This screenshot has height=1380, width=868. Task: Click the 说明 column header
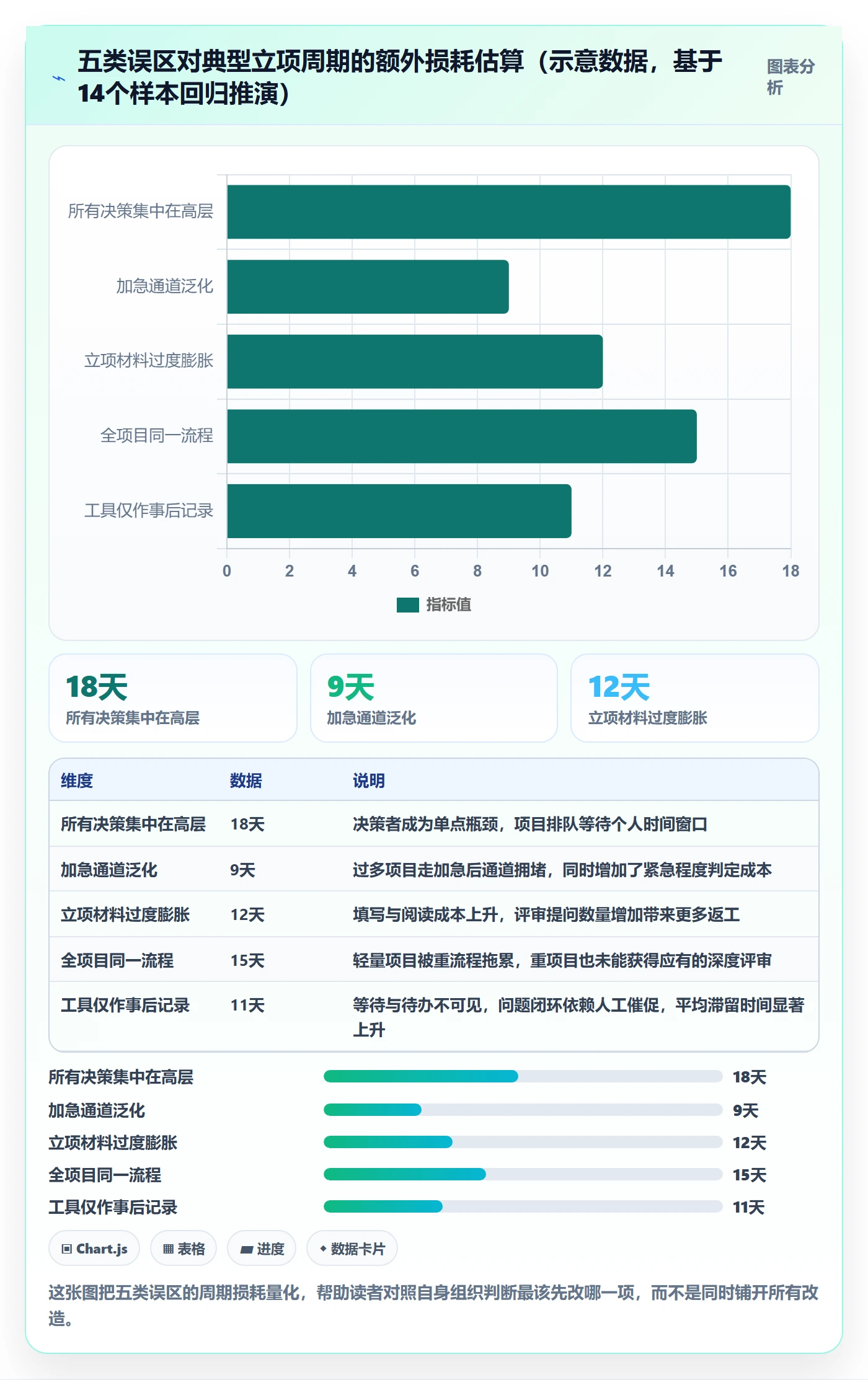[369, 781]
